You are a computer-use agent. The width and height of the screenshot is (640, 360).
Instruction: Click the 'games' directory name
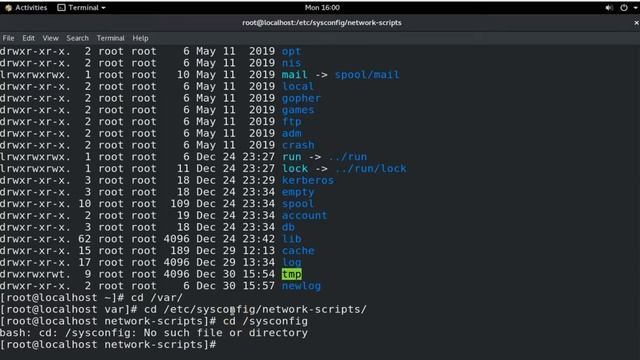tap(298, 110)
